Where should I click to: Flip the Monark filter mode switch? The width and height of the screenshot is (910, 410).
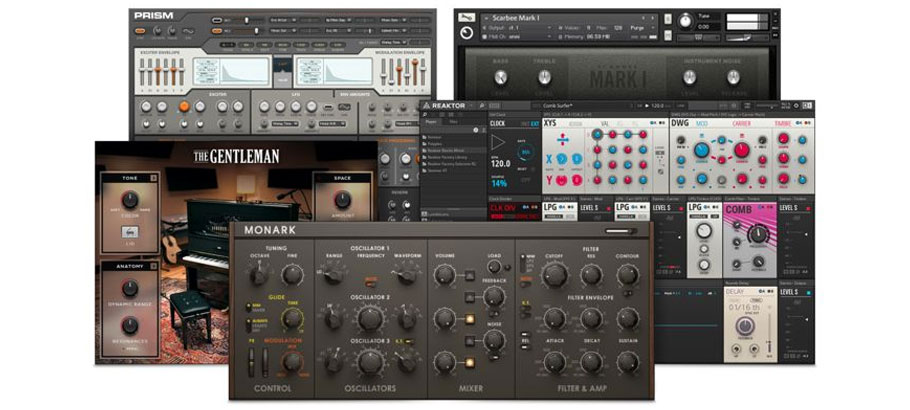(x=524, y=263)
